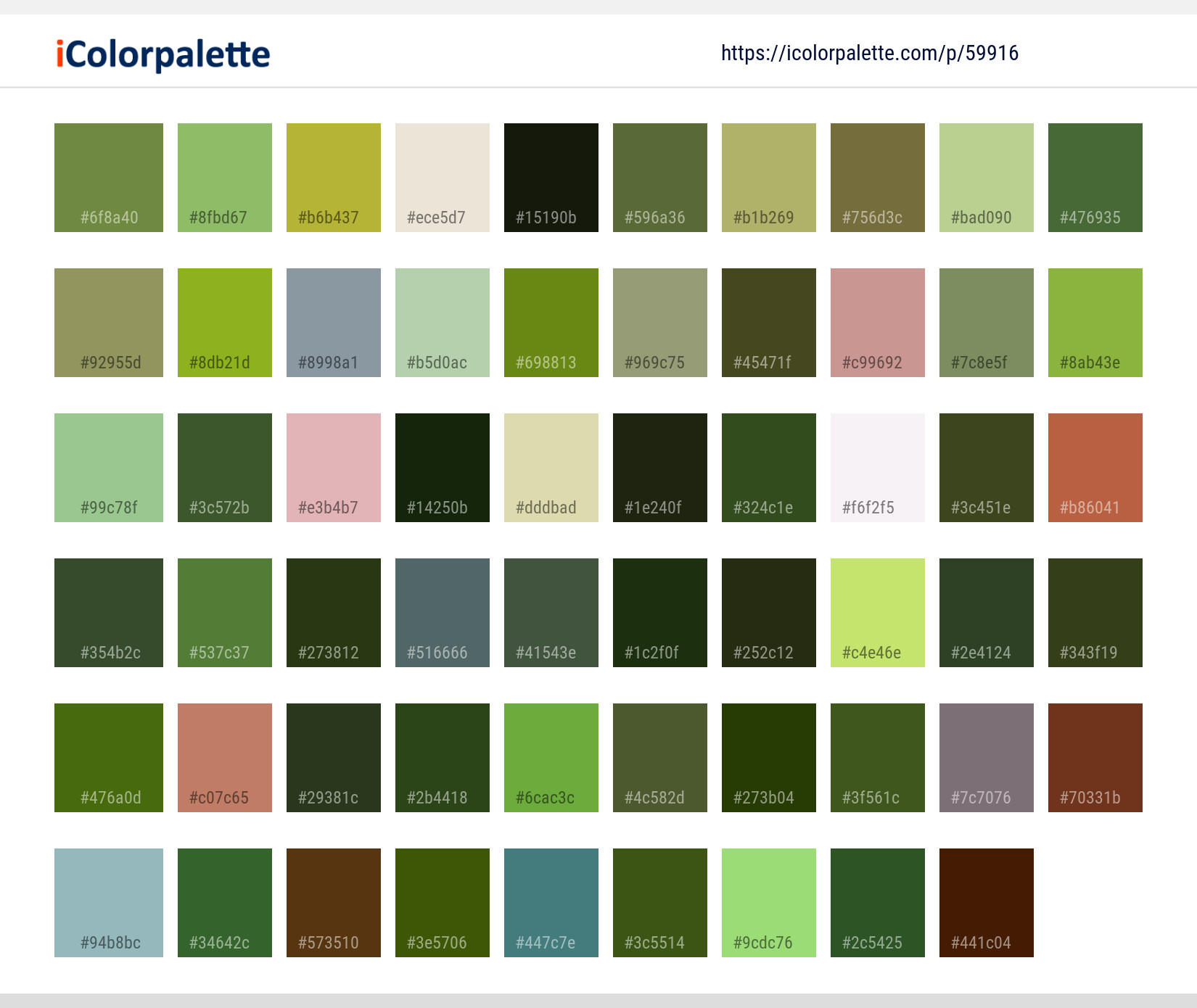
Task: Pick the #f6f2f5 off-white swatch
Action: coord(878,468)
